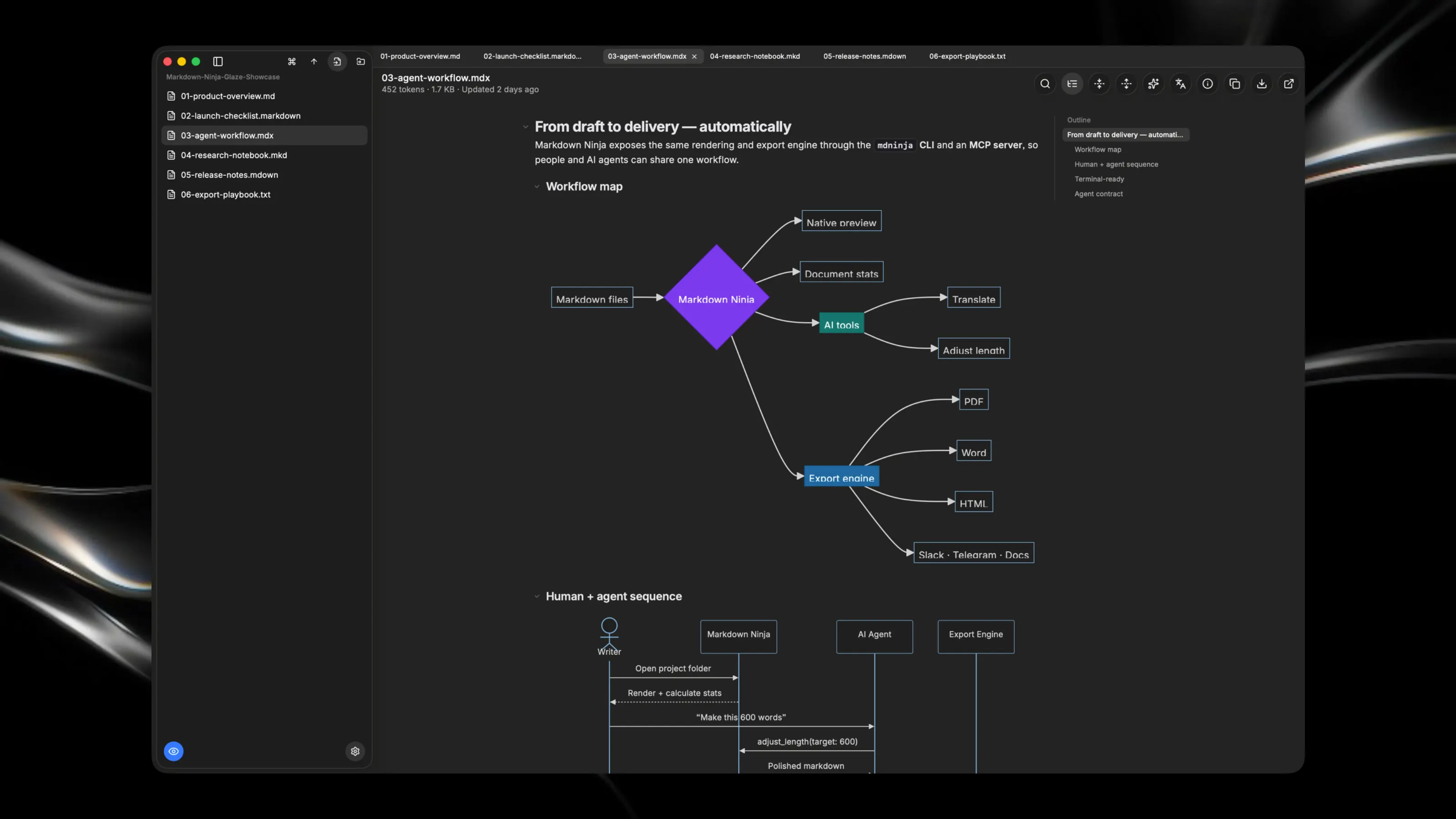This screenshot has height=819, width=1456.
Task: Collapse the Workflow map section chevron
Action: [x=537, y=187]
